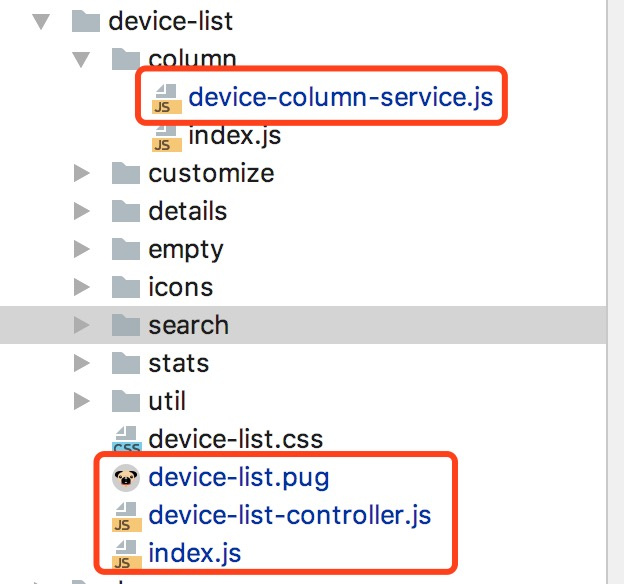The image size is (624, 584).
Task: Collapse the device-list folder arrow
Action: (x=41, y=21)
